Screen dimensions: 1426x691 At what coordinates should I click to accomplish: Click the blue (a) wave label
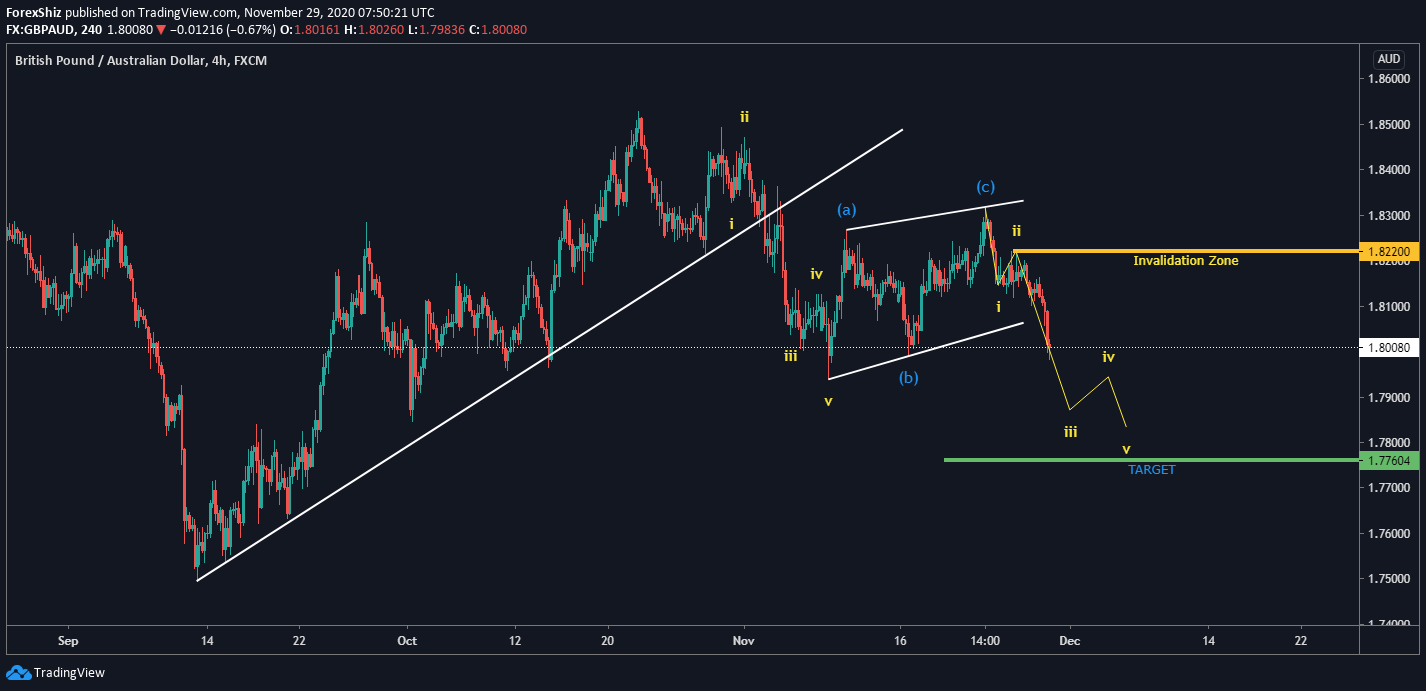click(847, 210)
